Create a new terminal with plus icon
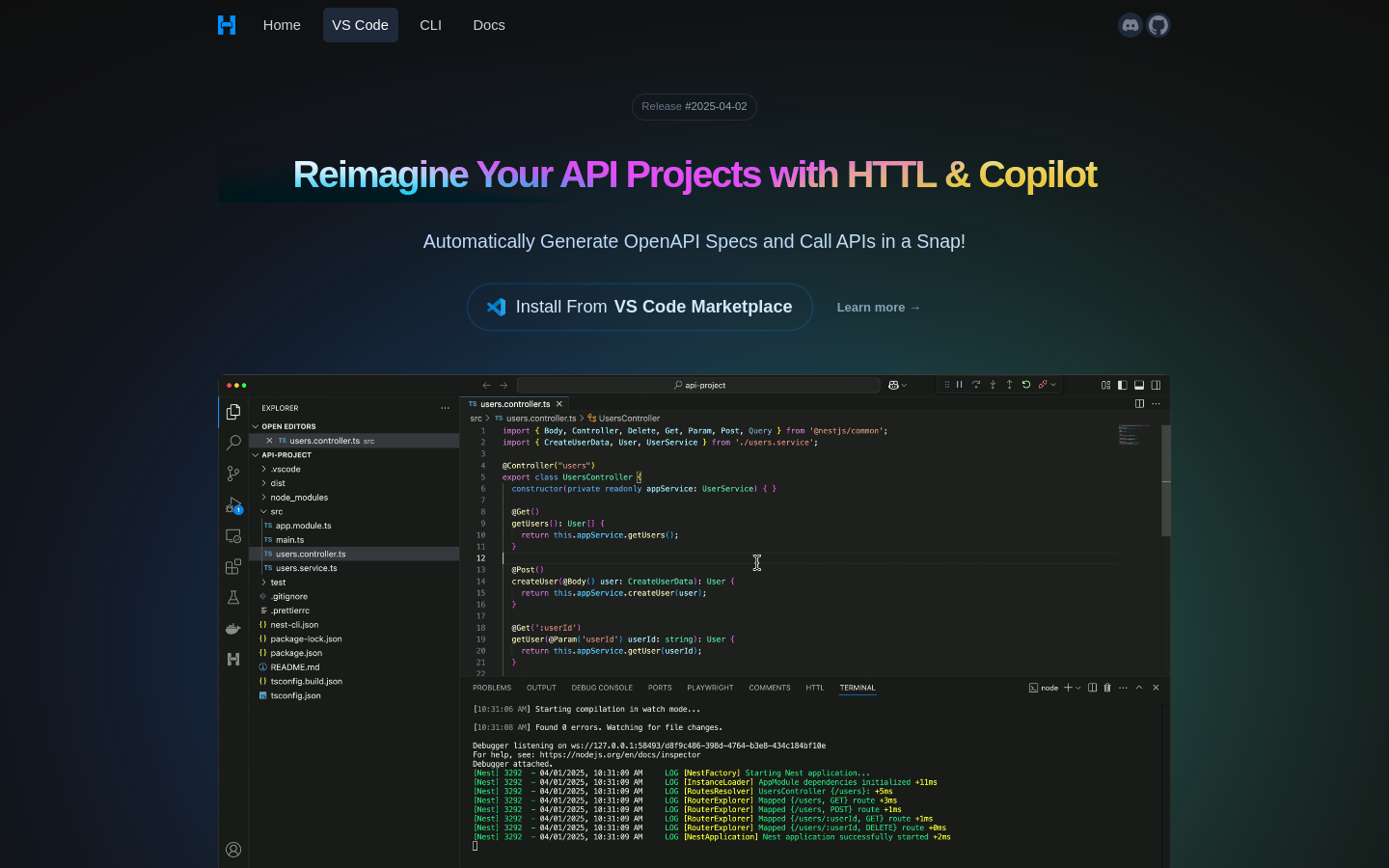Image resolution: width=1389 pixels, height=868 pixels. 1068,688
